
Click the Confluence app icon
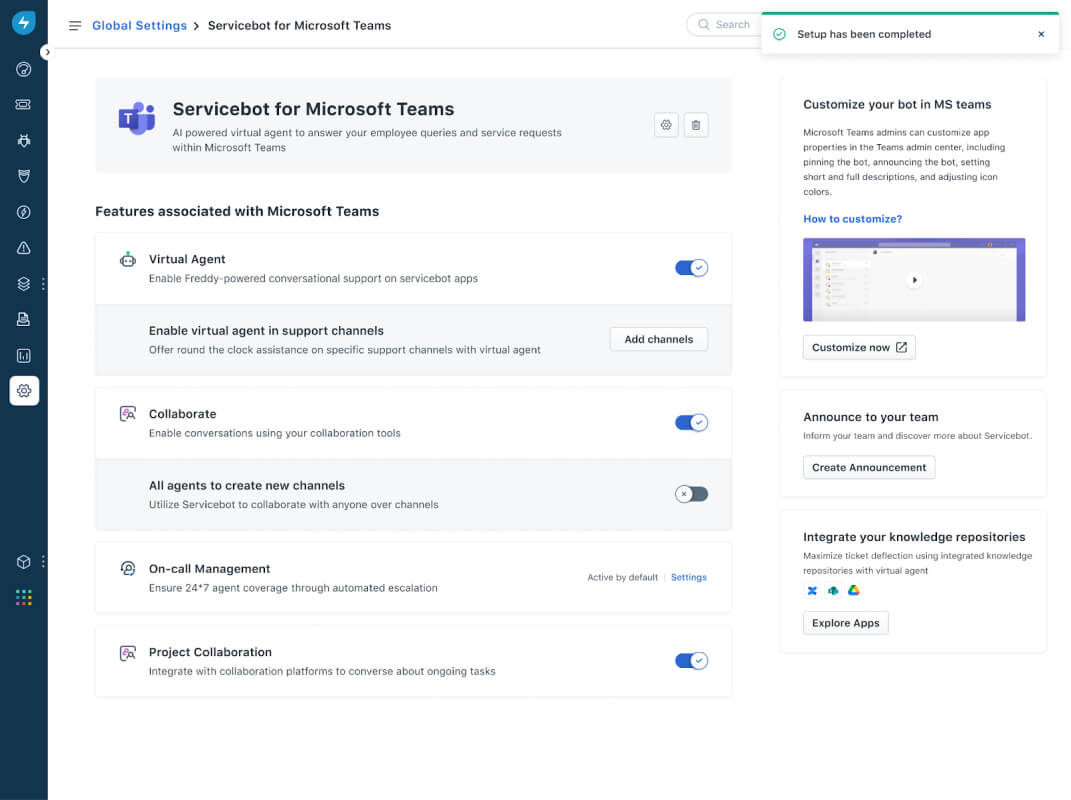tap(812, 590)
